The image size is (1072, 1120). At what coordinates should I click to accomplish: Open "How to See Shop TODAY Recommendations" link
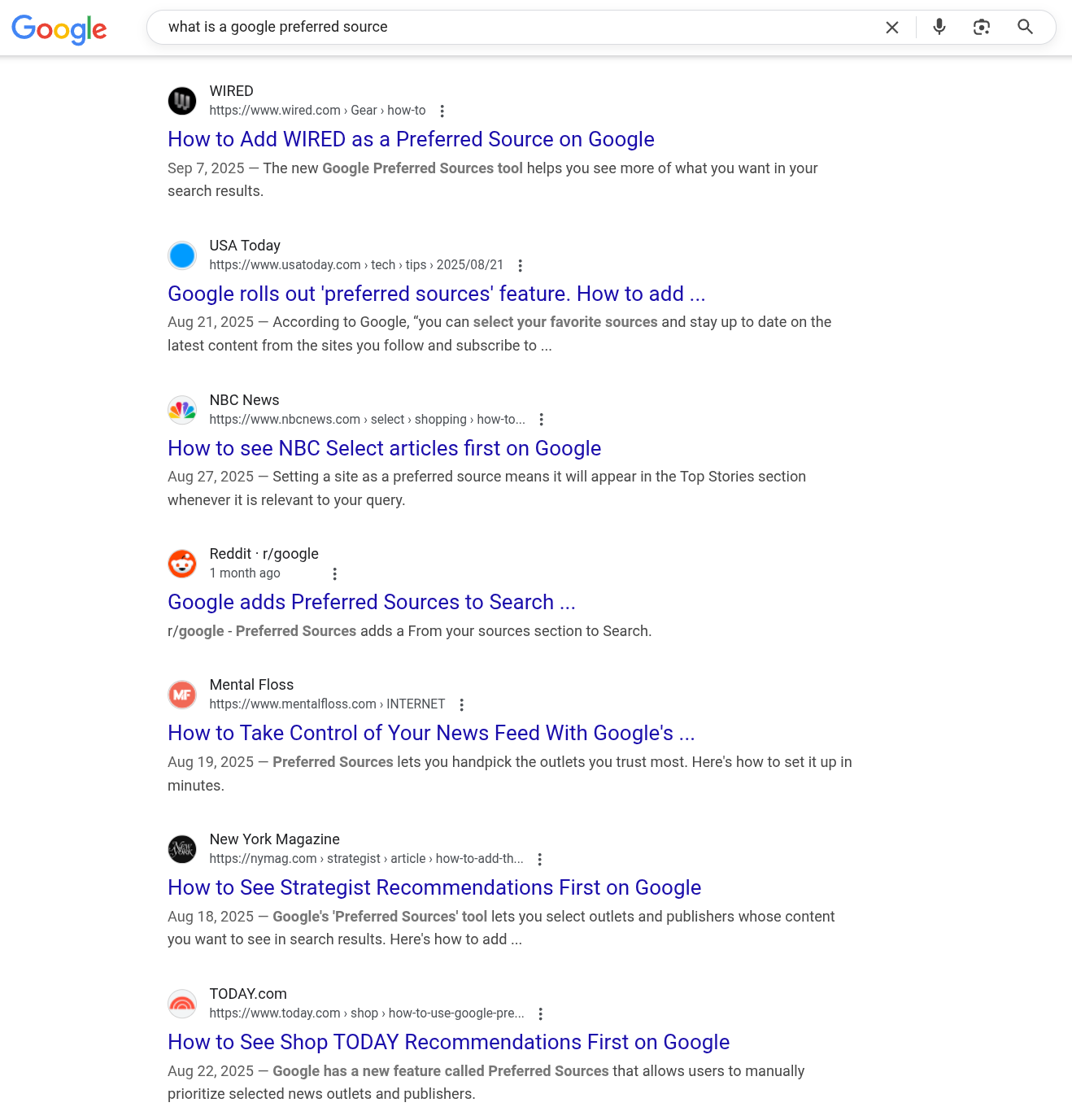pos(448,1042)
